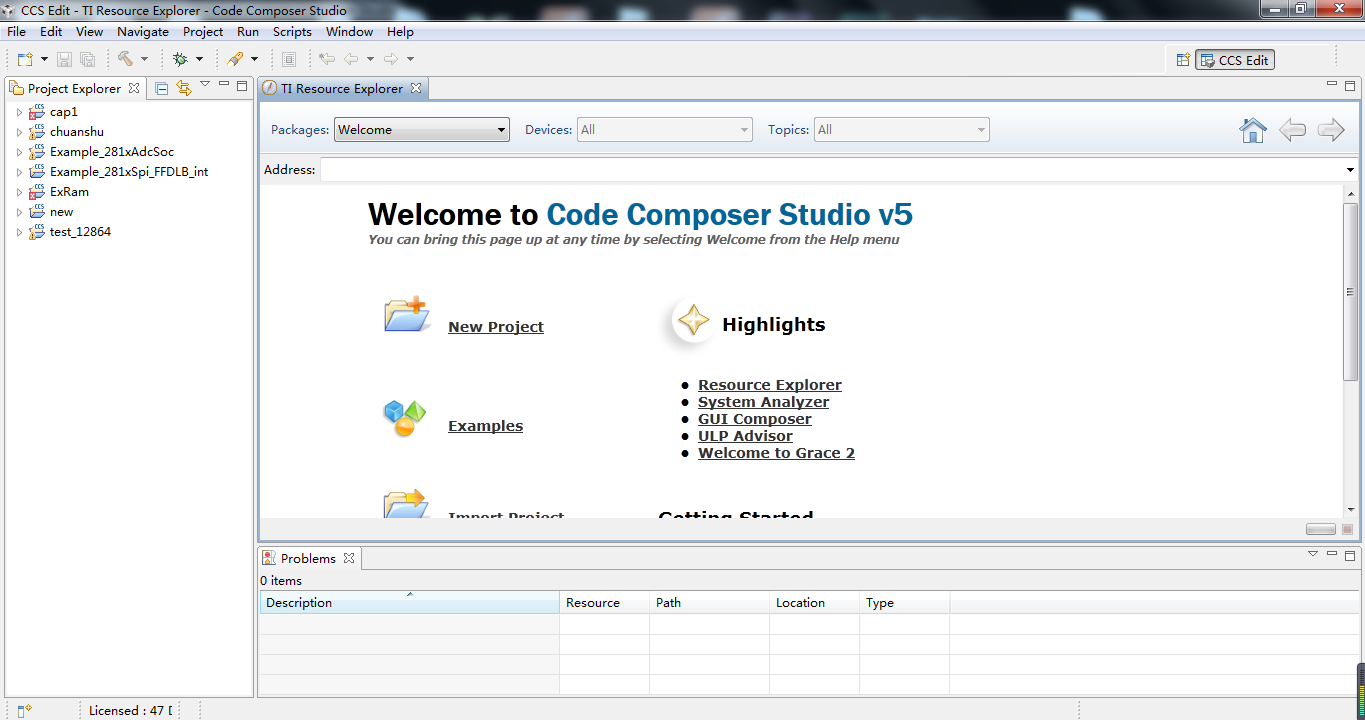Open the Packages dropdown showing Welcome

tap(421, 130)
